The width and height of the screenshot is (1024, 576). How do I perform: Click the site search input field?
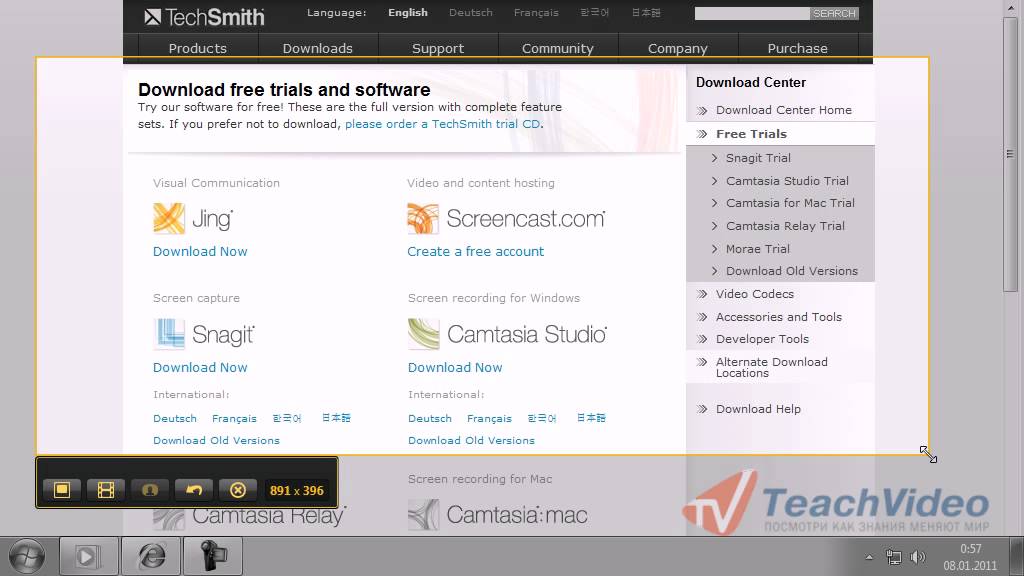pyautogui.click(x=752, y=13)
